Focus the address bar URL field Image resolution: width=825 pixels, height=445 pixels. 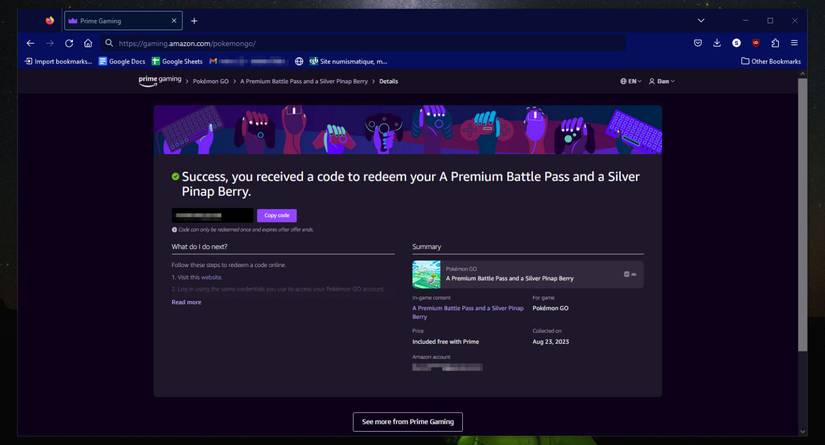[x=363, y=43]
